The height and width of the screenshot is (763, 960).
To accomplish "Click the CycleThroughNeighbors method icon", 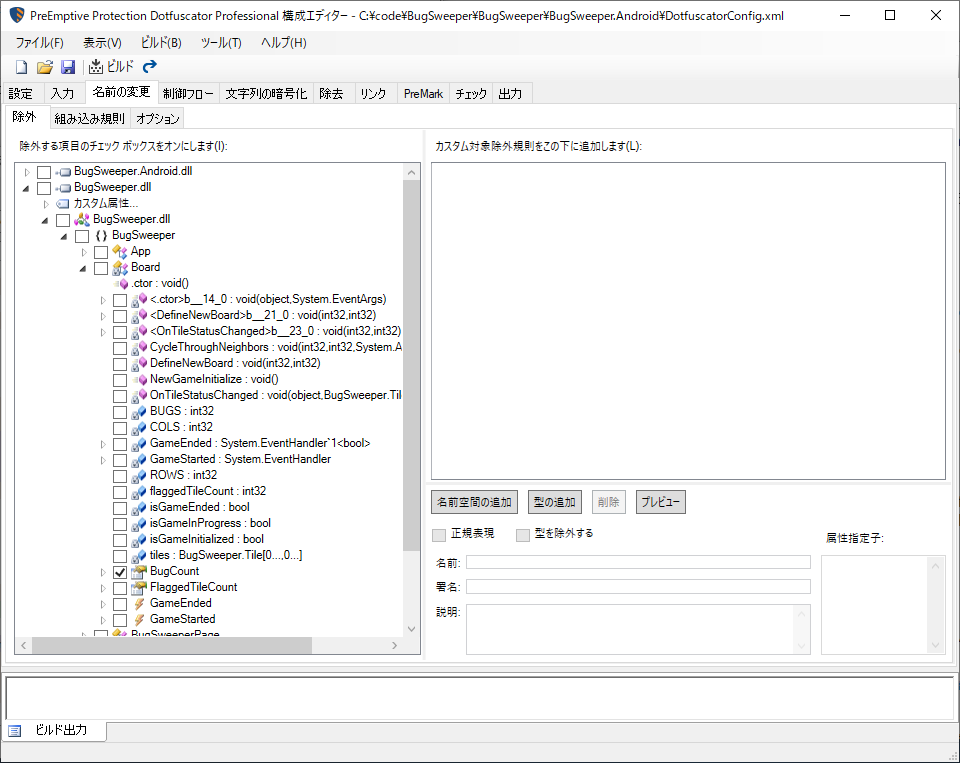I will tap(140, 347).
